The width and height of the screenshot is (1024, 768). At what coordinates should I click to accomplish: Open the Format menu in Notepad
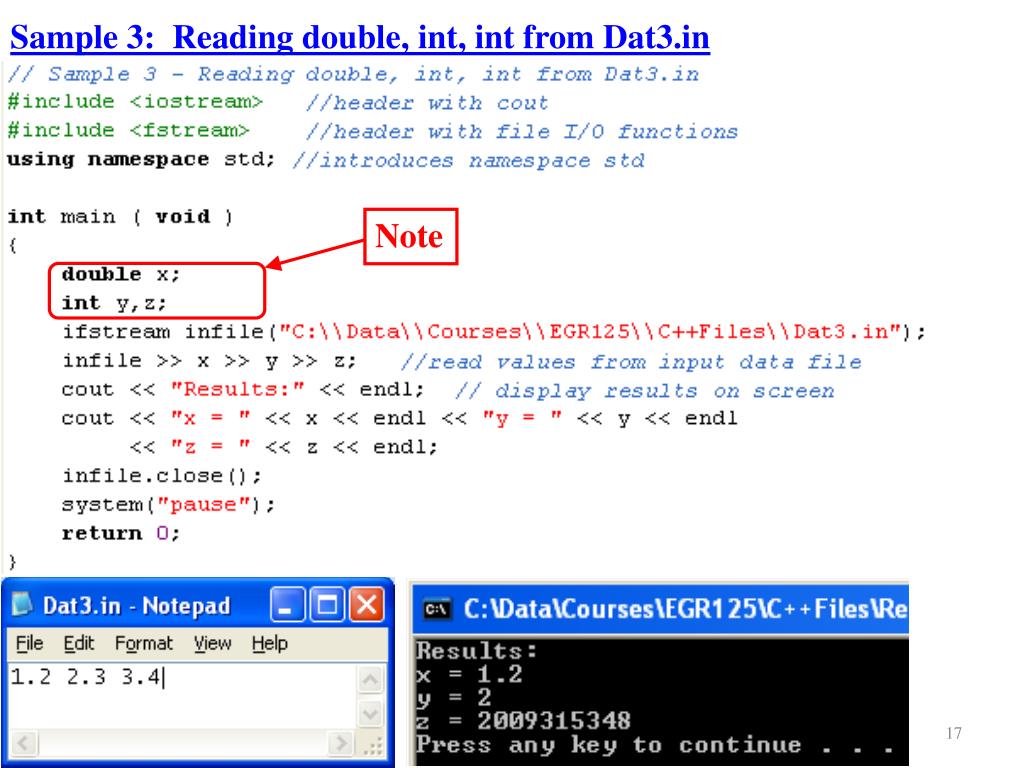pos(144,643)
